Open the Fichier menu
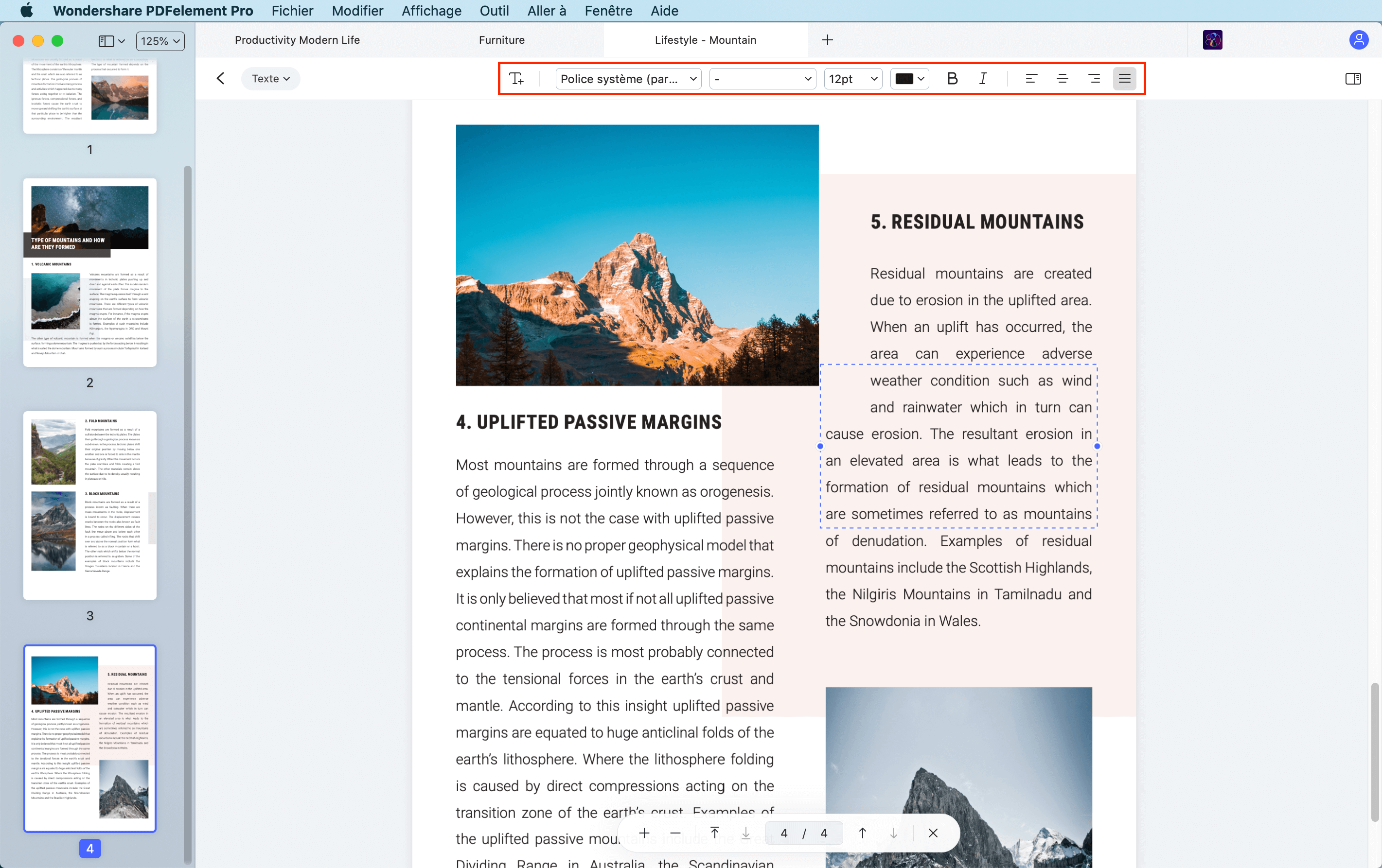1382x868 pixels. tap(292, 11)
